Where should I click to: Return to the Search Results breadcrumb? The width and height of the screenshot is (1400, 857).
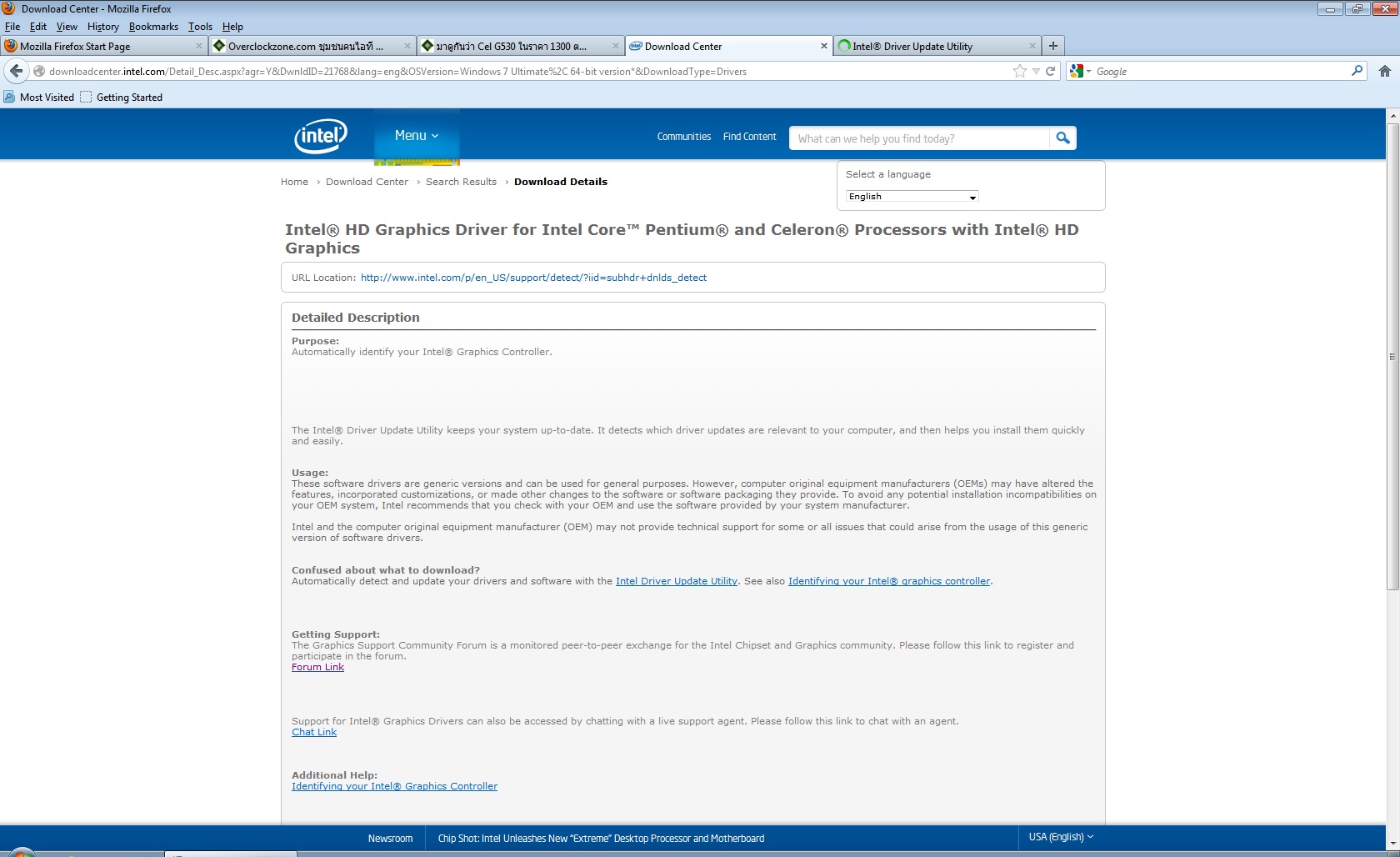point(461,182)
